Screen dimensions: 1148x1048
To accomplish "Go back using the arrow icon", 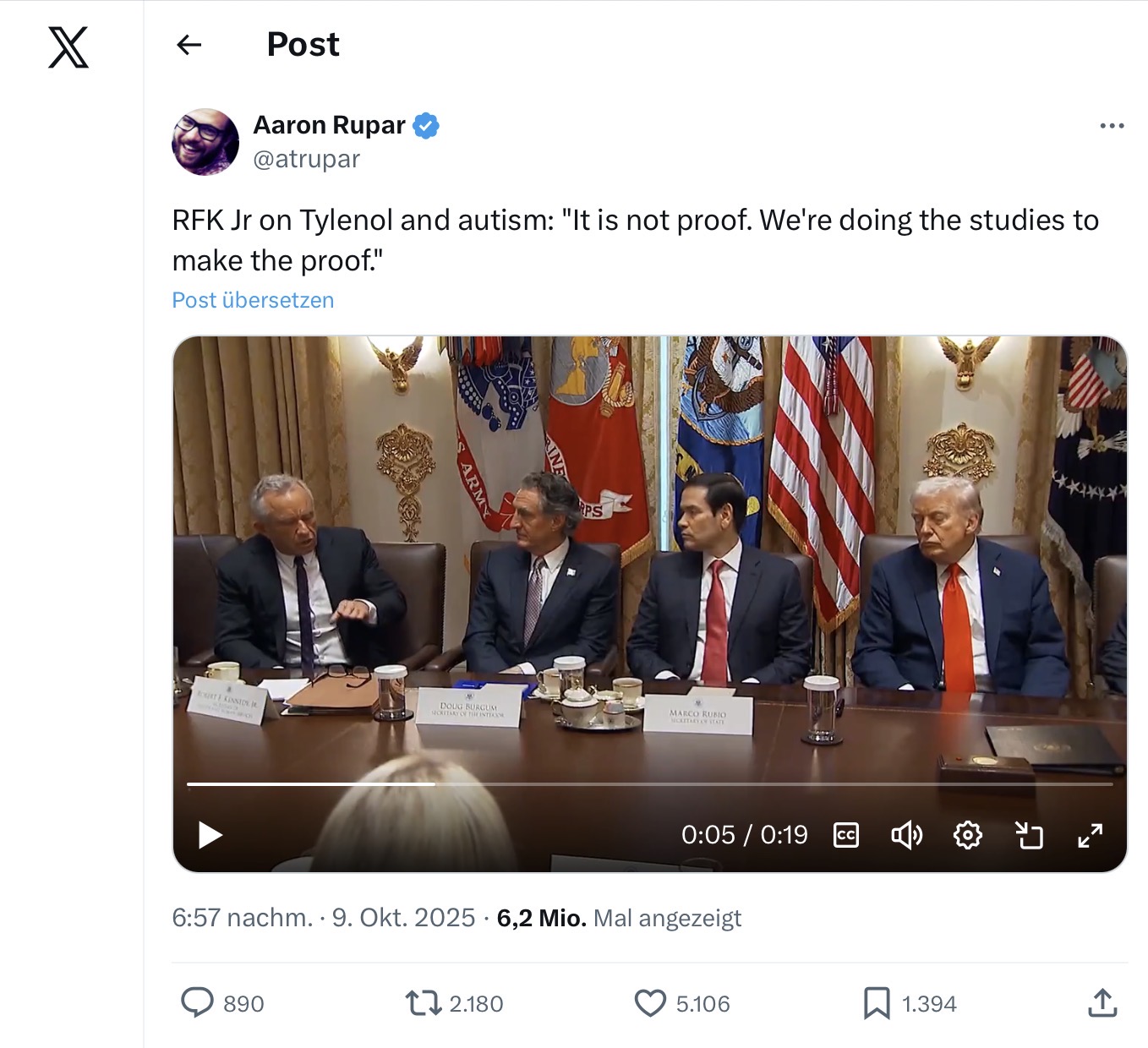I will coord(189,45).
